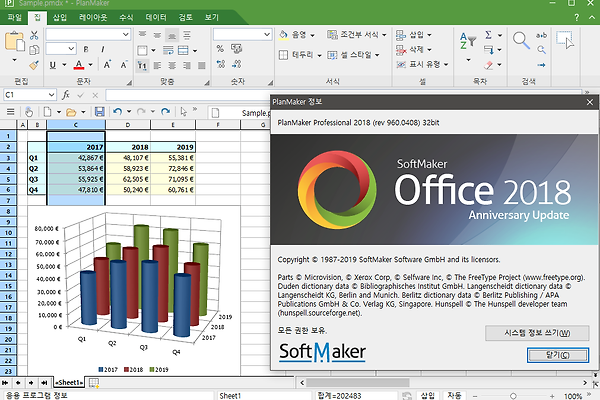Click the hamburger menu icon in quick toolbar
Image resolution: width=600 pixels, height=400 pixels.
pyautogui.click(x=10, y=112)
